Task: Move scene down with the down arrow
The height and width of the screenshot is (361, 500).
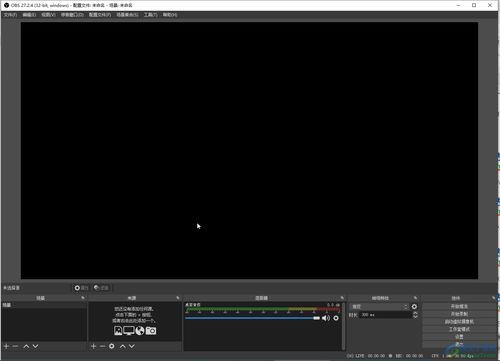Action: (x=35, y=346)
